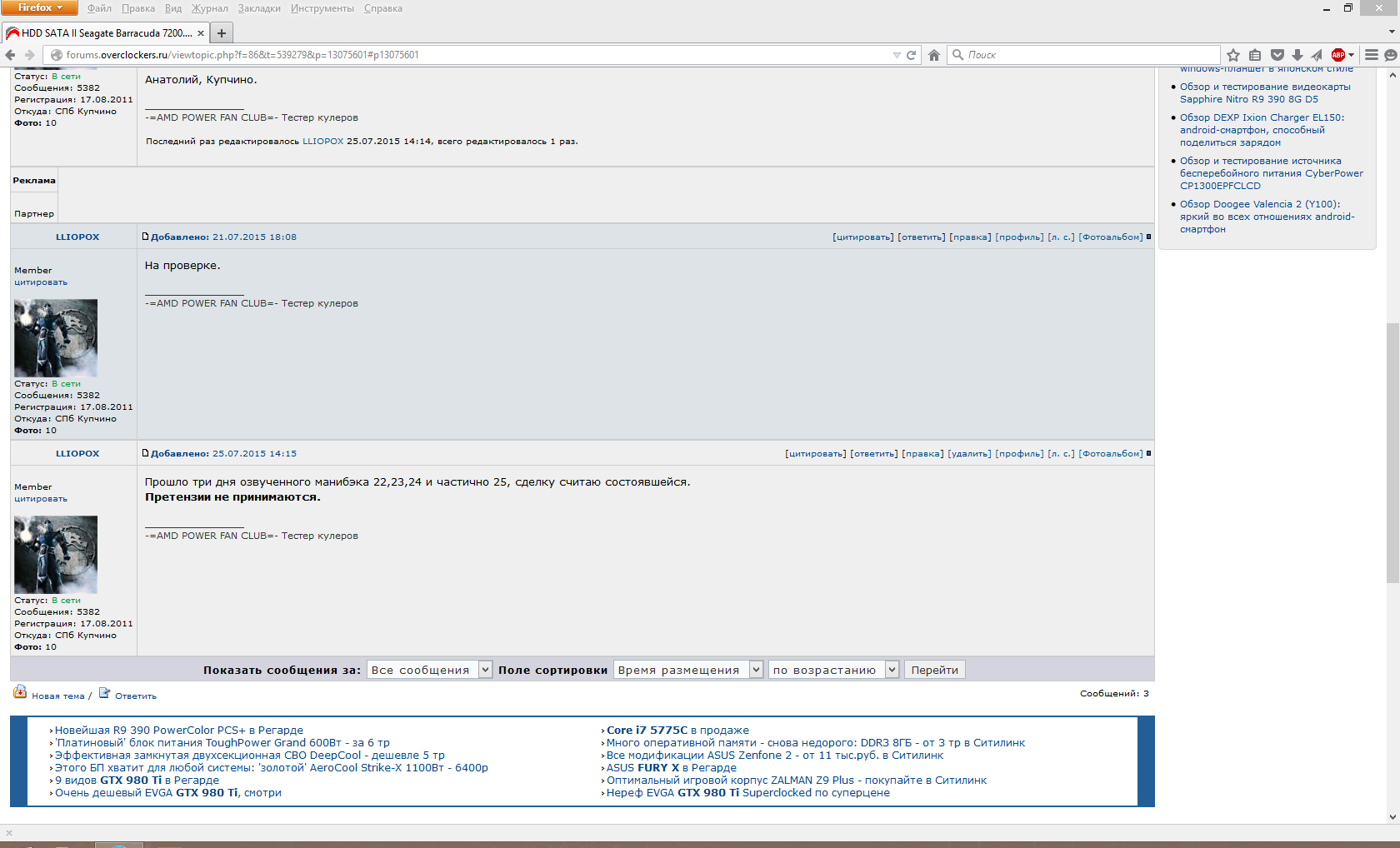This screenshot has width=1400, height=848.
Task: Click the Перейти button
Action: [934, 670]
